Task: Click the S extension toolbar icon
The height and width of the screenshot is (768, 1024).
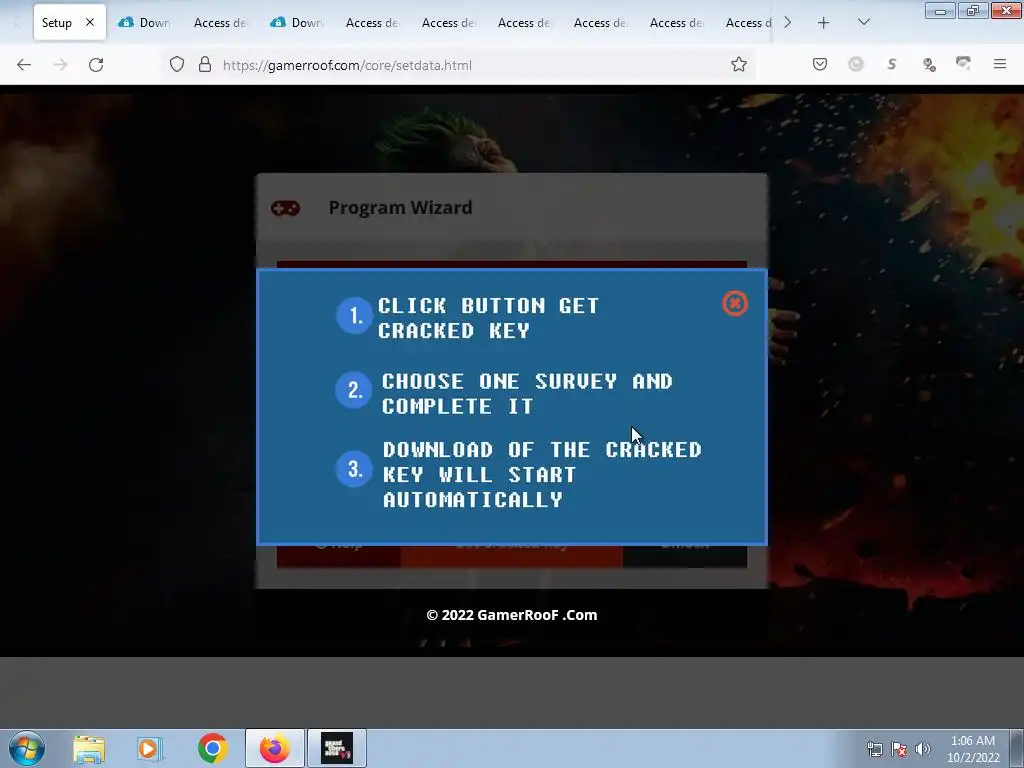Action: pyautogui.click(x=892, y=64)
